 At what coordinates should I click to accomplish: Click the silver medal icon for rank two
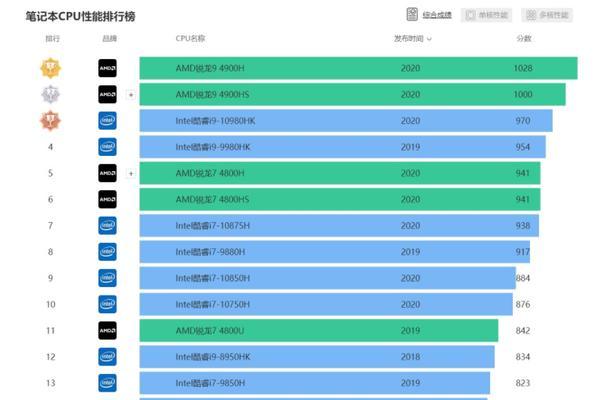tap(50, 94)
